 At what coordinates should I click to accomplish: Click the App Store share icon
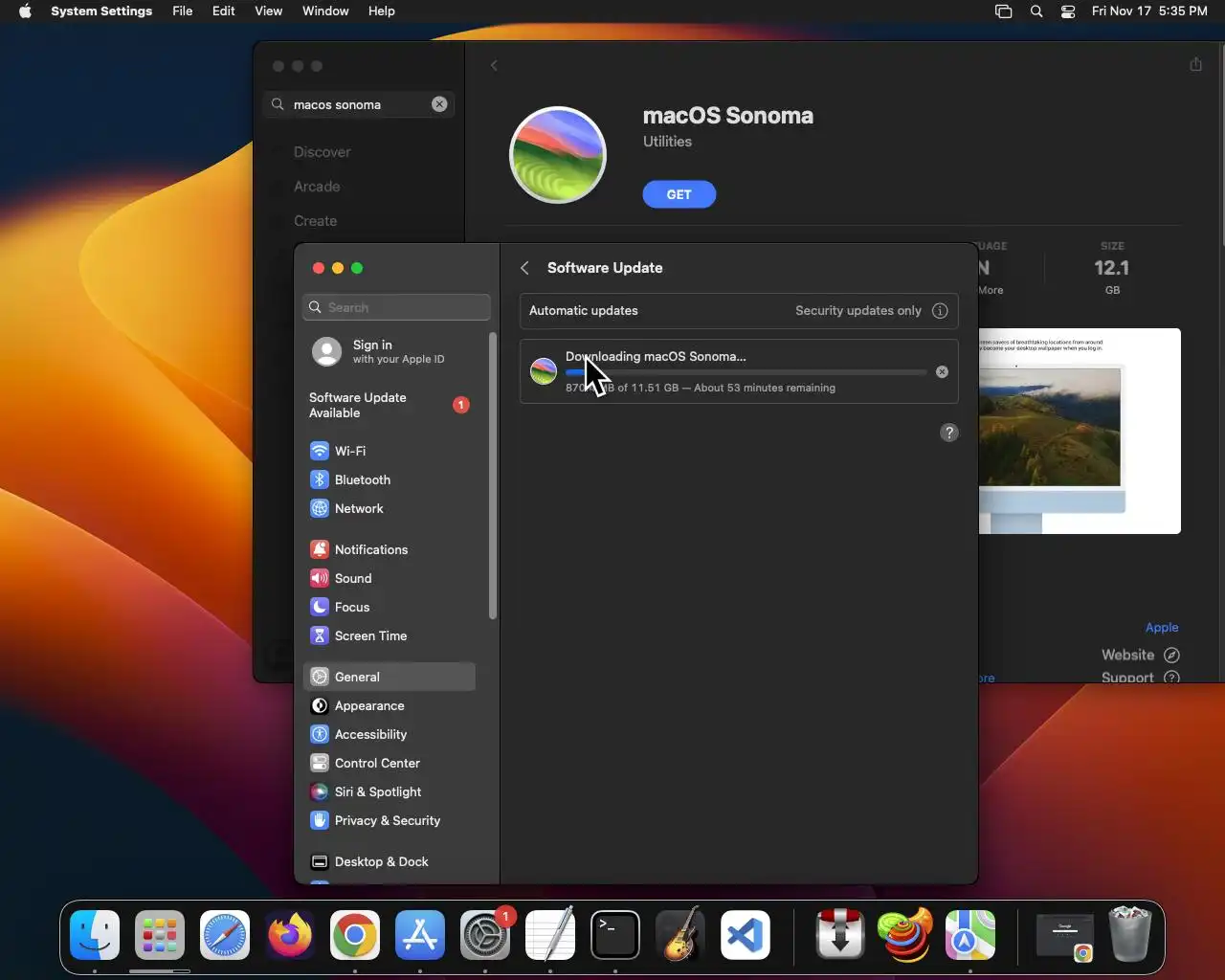click(x=1195, y=64)
